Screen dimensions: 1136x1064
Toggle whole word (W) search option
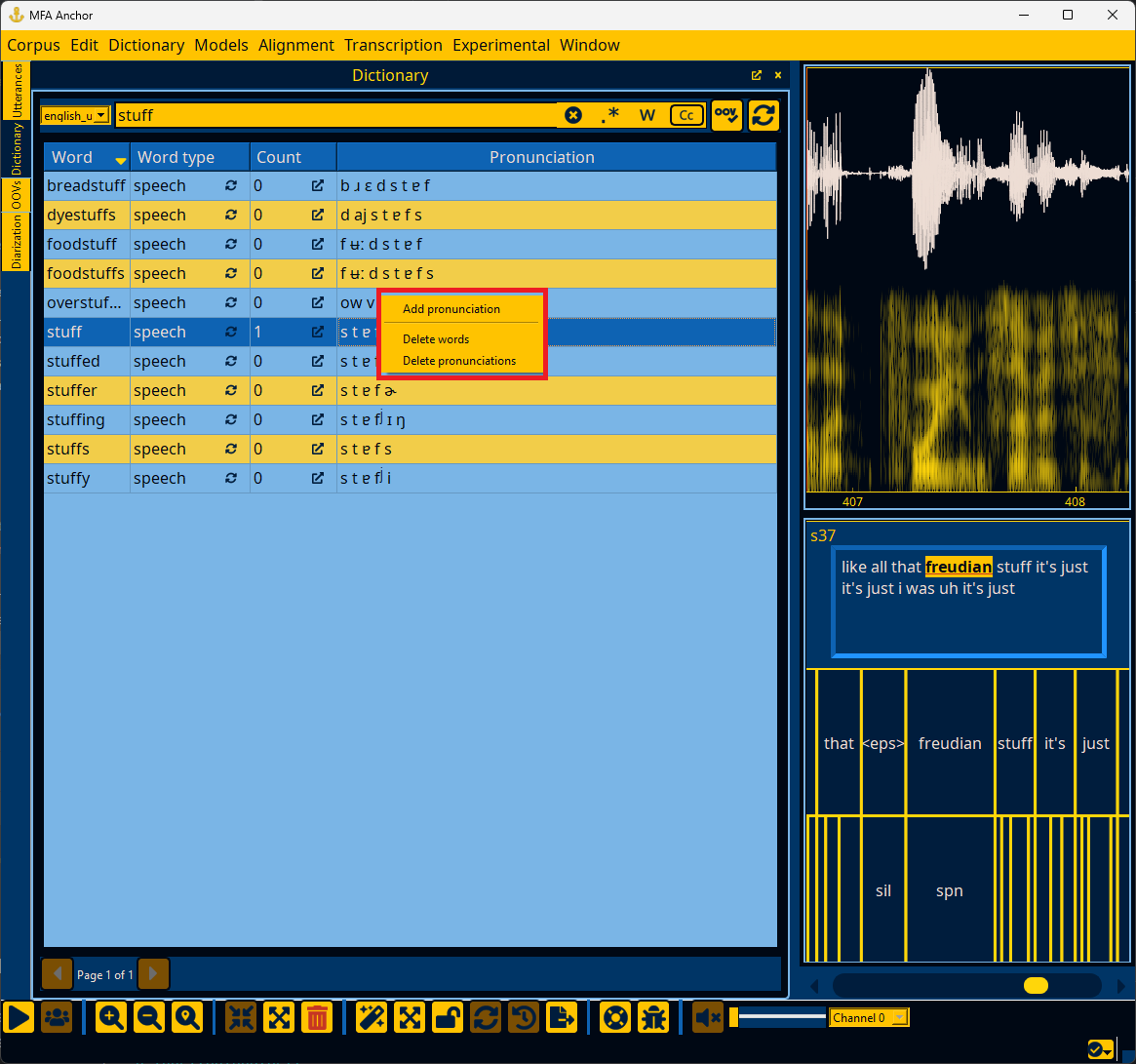(x=646, y=115)
